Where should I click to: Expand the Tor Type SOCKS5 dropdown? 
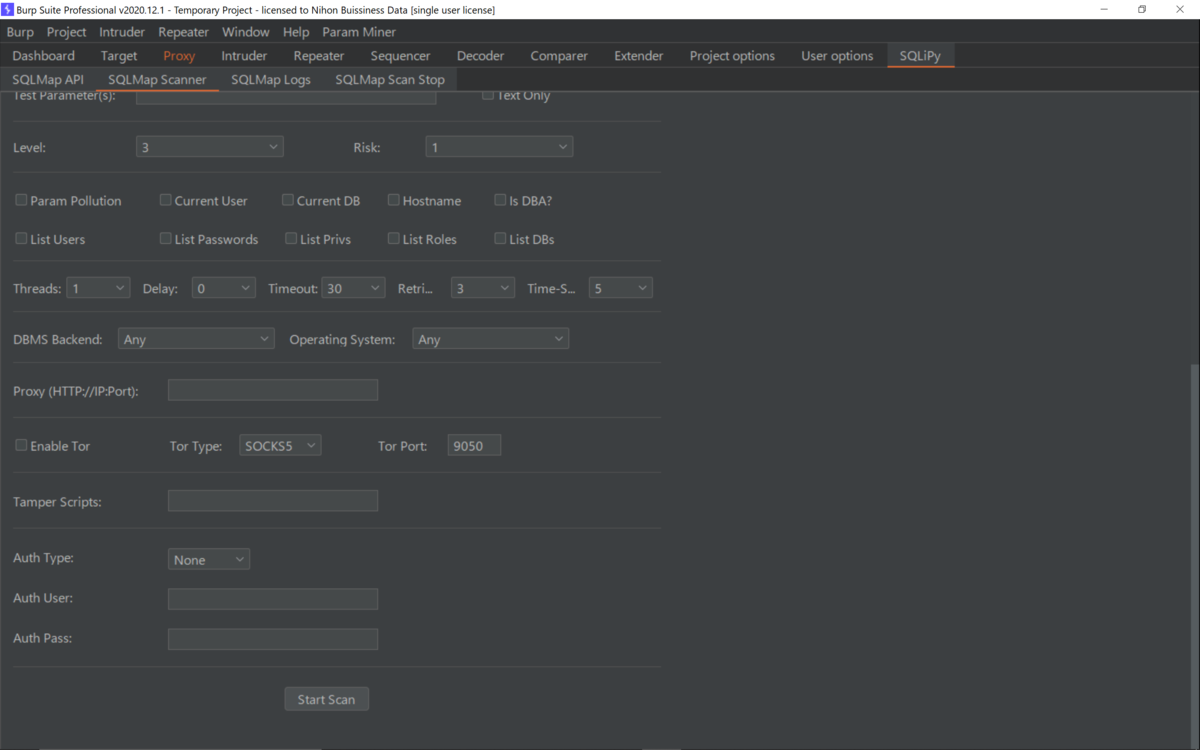click(280, 445)
